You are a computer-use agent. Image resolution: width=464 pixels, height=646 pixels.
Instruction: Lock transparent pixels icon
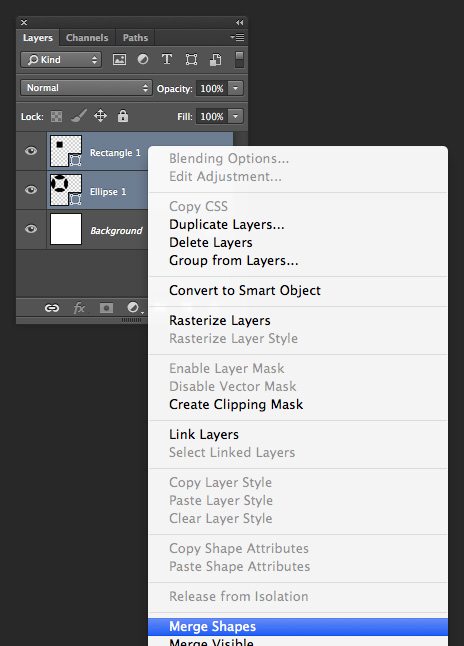[56, 117]
